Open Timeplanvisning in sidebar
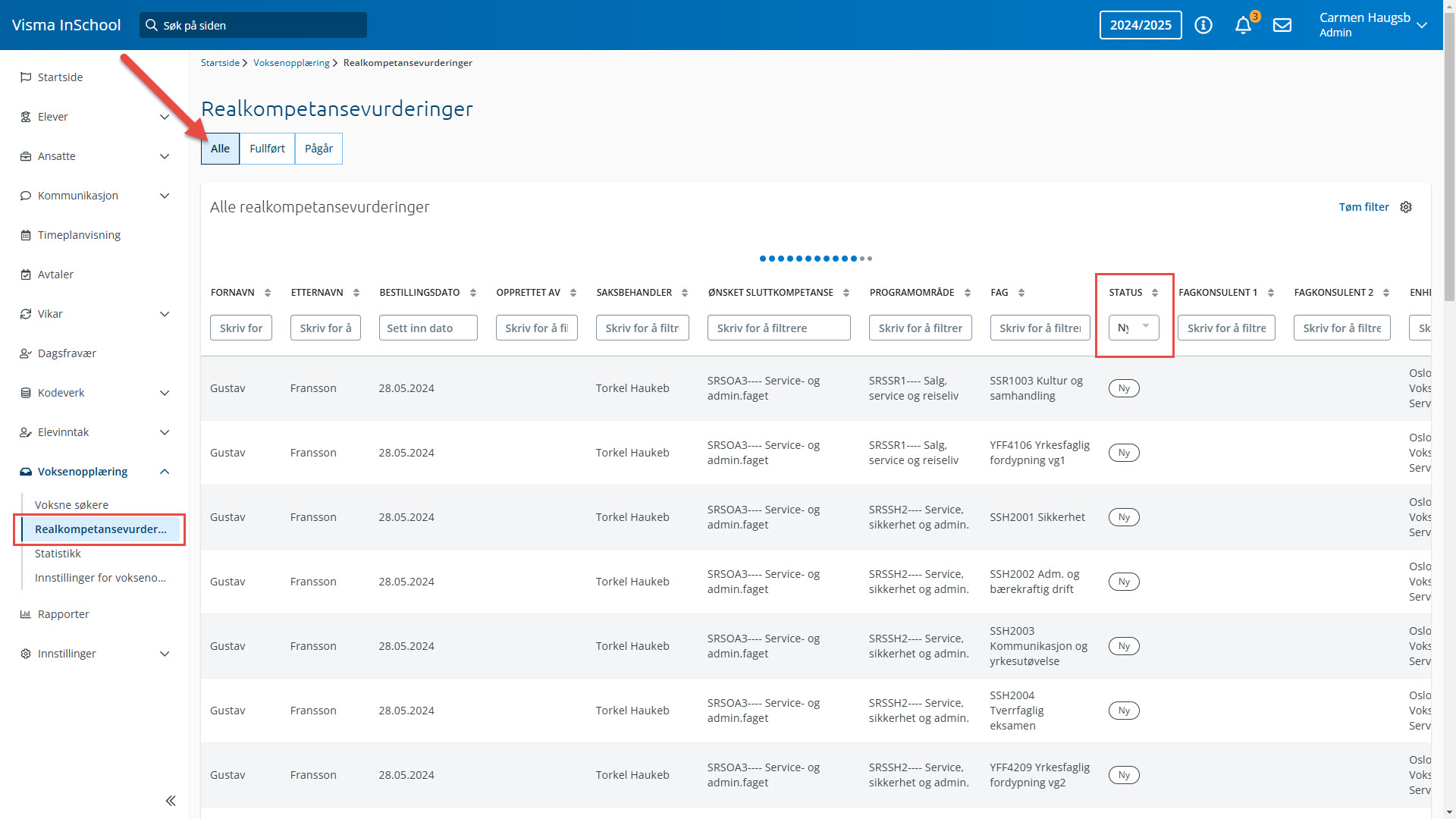The height and width of the screenshot is (819, 1456). tap(79, 235)
